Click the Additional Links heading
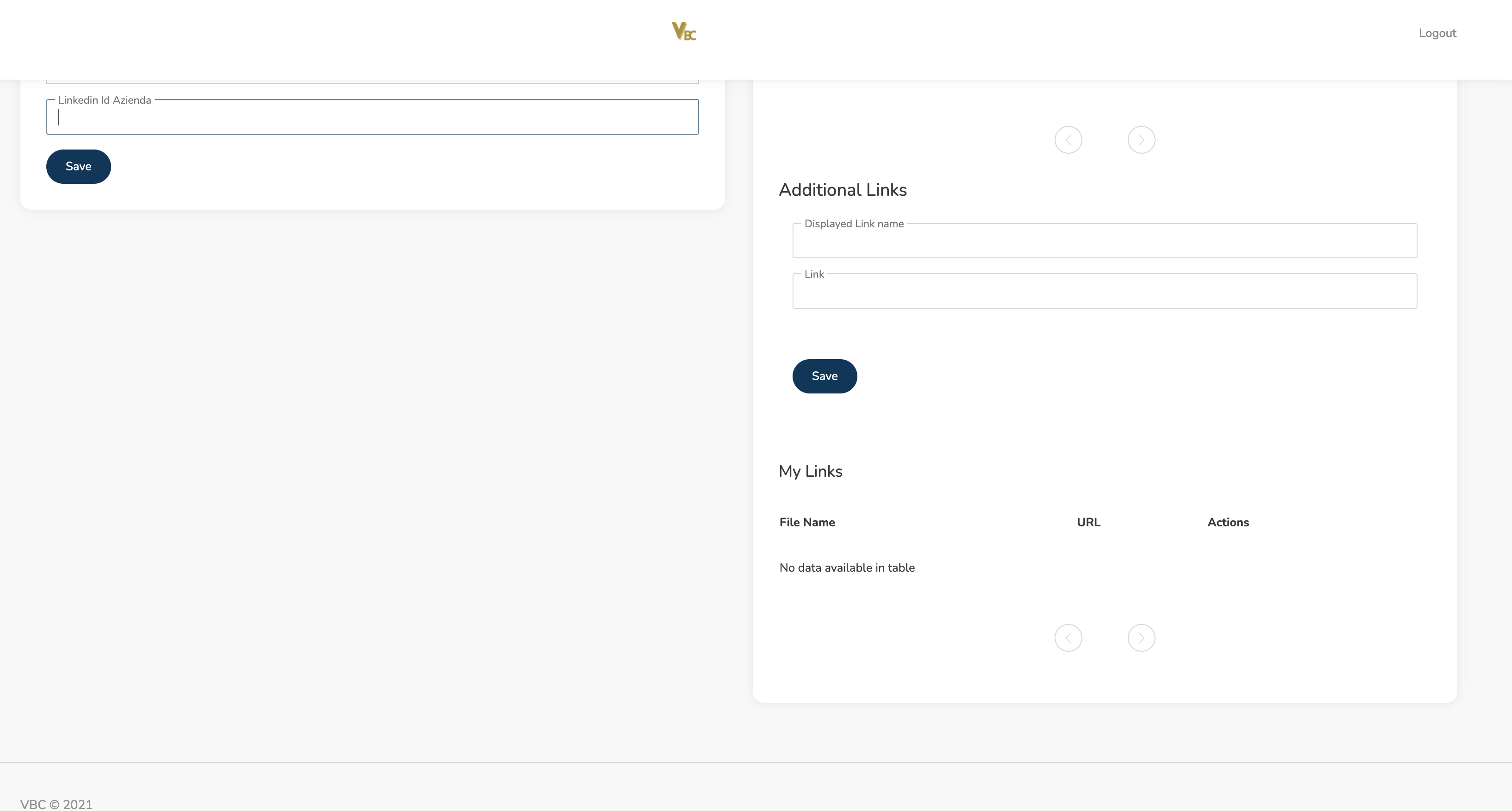This screenshot has width=1512, height=811. click(842, 189)
